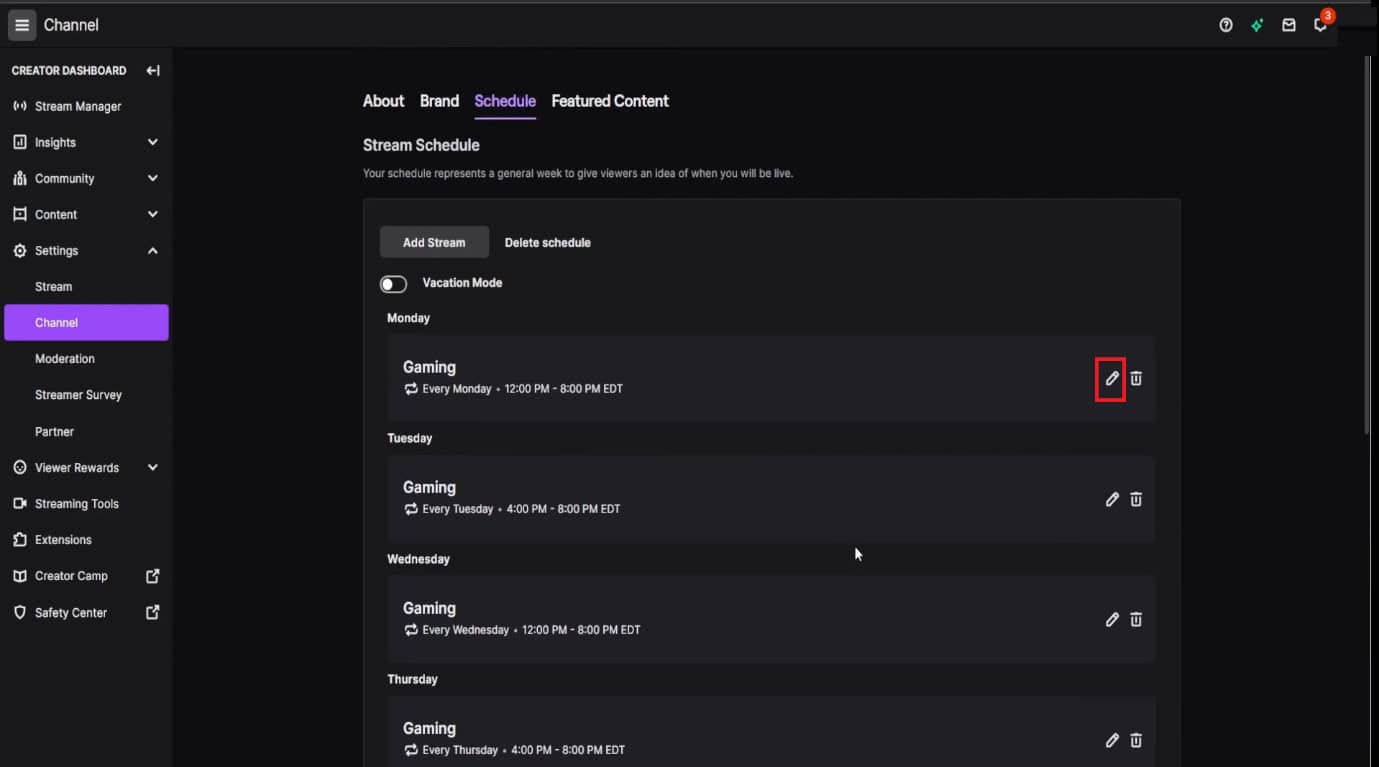Edit the Monday Gaming stream
The image size is (1379, 767).
pos(1112,379)
